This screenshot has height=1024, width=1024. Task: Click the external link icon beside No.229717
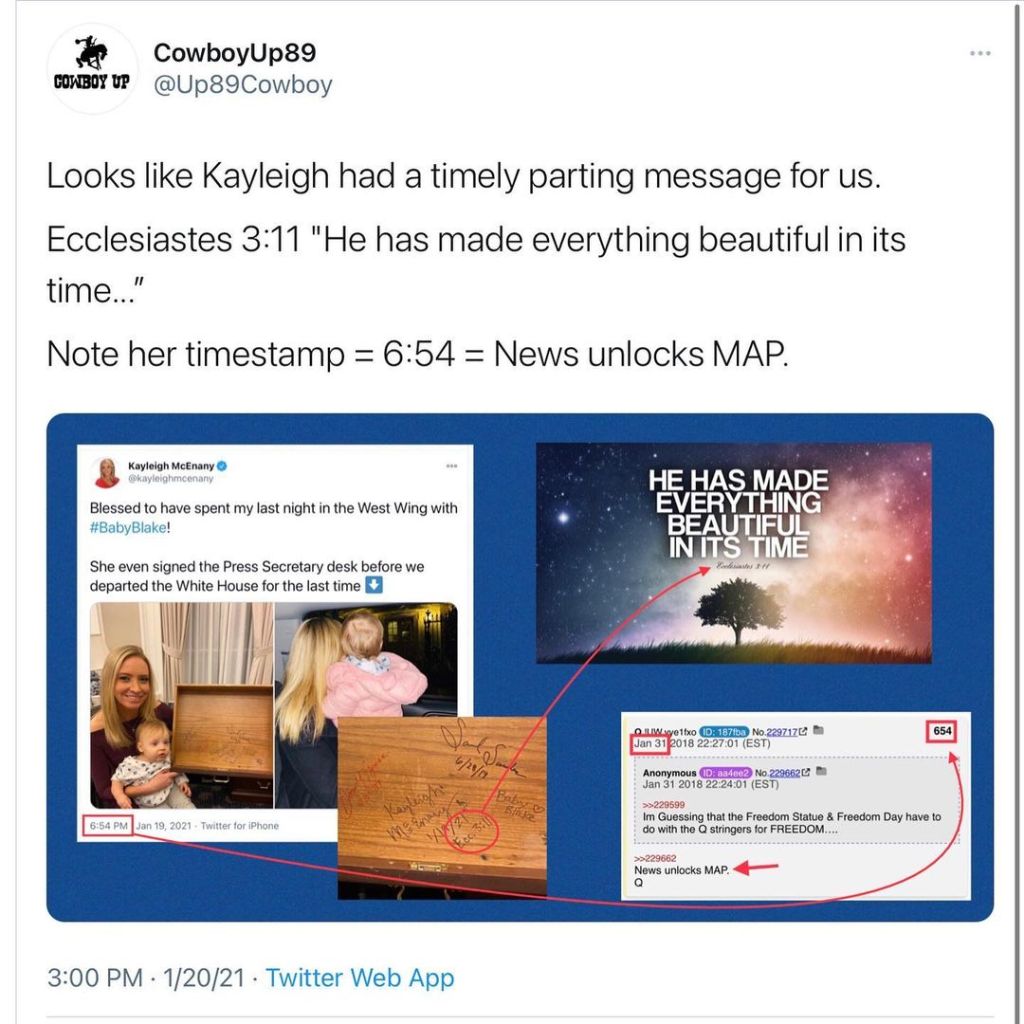click(x=803, y=731)
